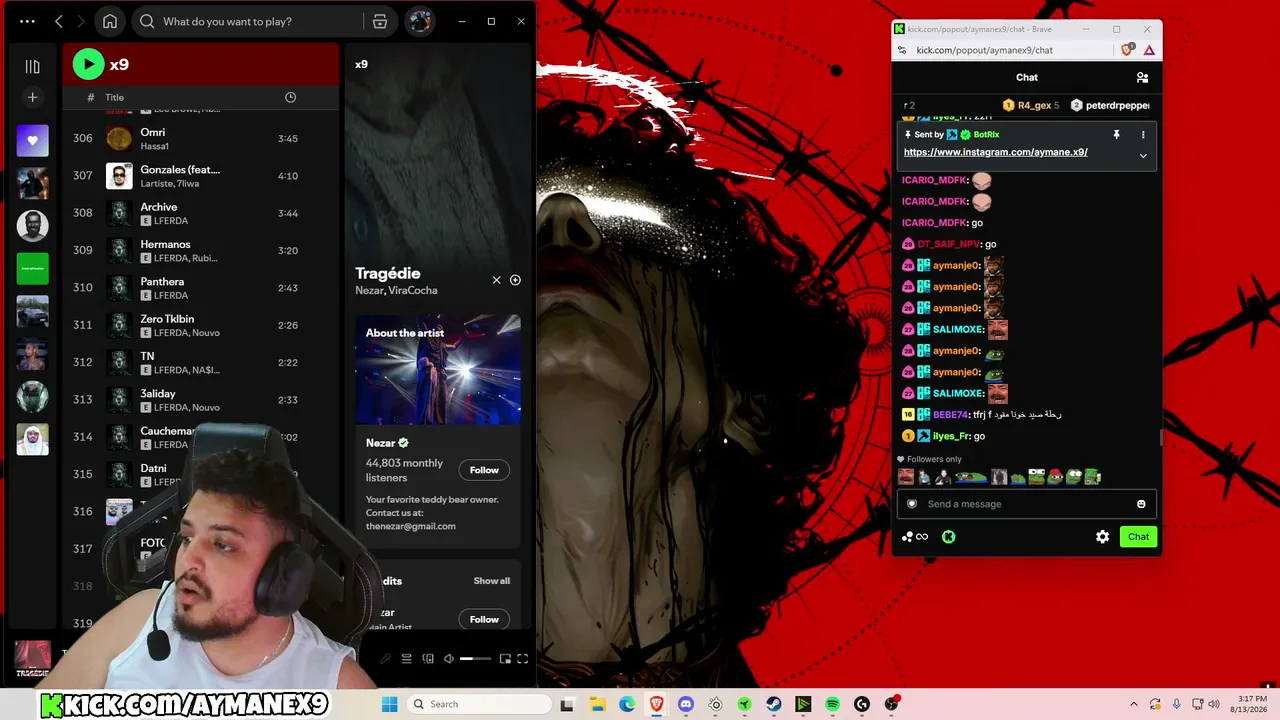Viewport: 1280px width, 720px height.
Task: Click the green Kick logo button in chat
Action: pos(948,537)
